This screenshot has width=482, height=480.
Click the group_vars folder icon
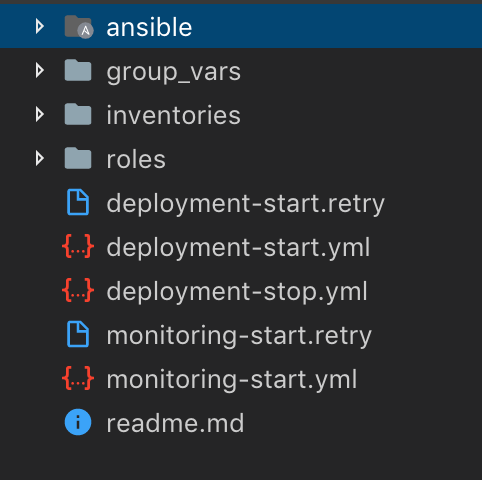[x=78, y=70]
